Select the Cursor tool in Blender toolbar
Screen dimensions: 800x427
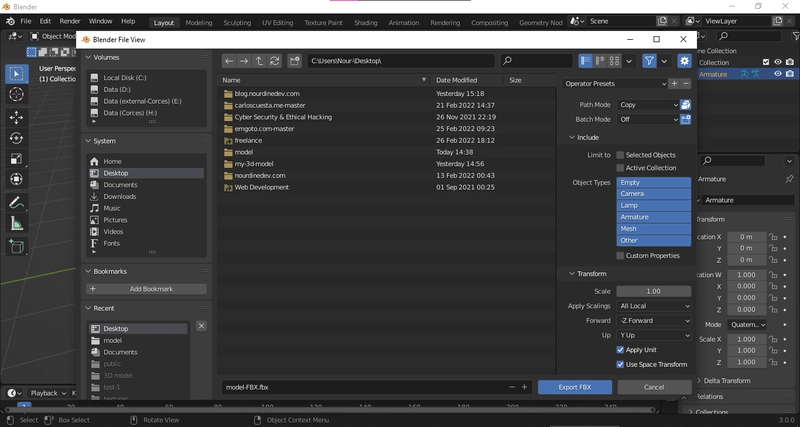coord(16,94)
